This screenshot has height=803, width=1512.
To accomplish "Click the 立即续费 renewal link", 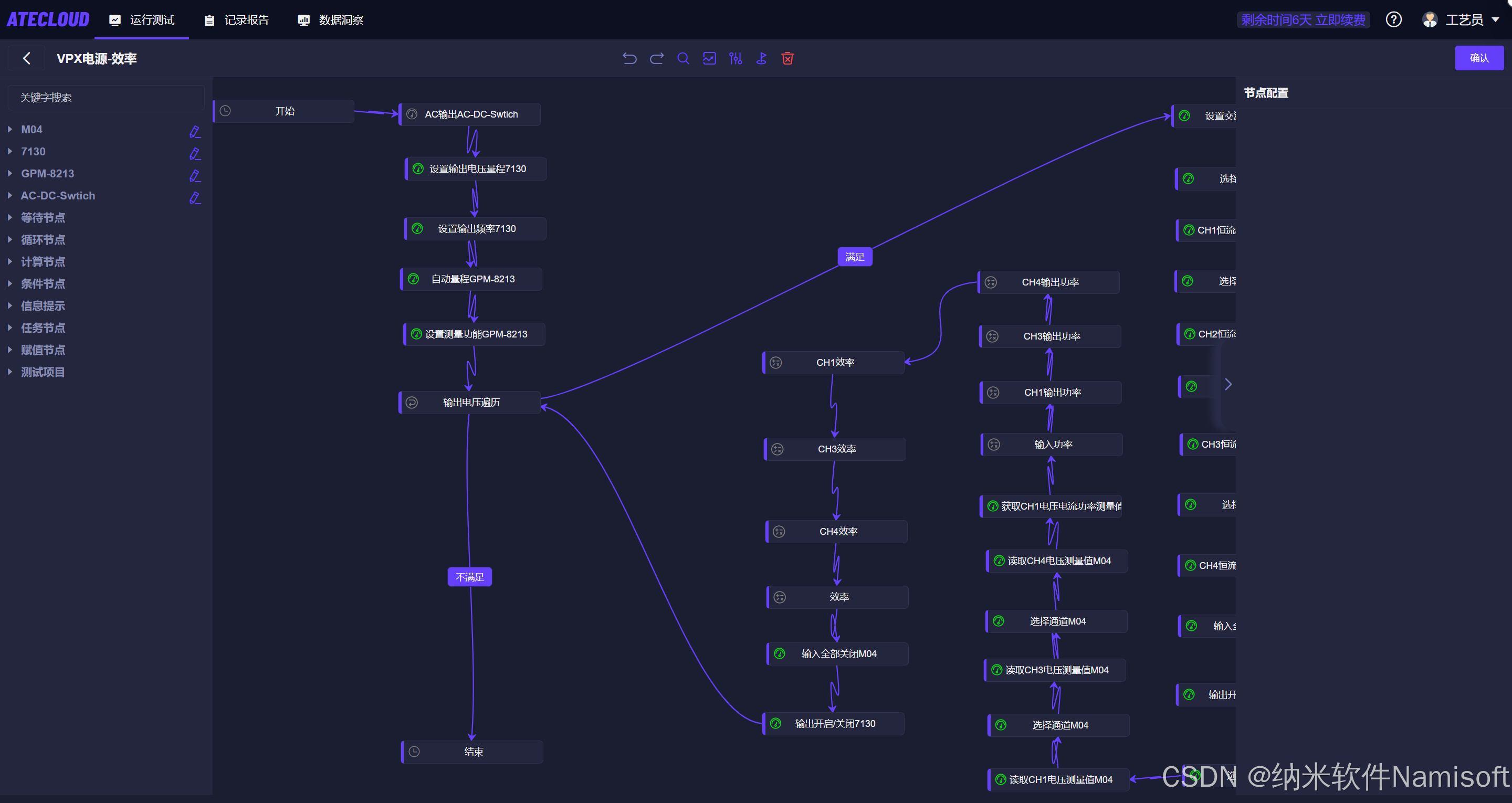I will [x=1340, y=20].
